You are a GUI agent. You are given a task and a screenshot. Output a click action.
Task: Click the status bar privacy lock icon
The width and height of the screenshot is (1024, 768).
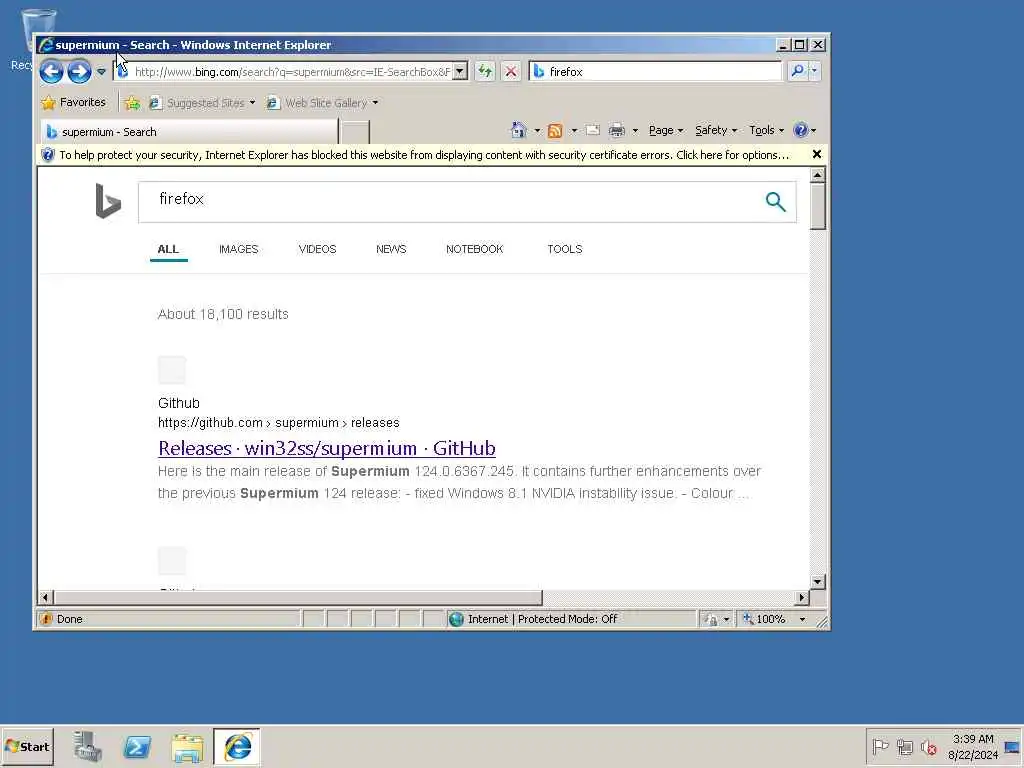pos(712,620)
